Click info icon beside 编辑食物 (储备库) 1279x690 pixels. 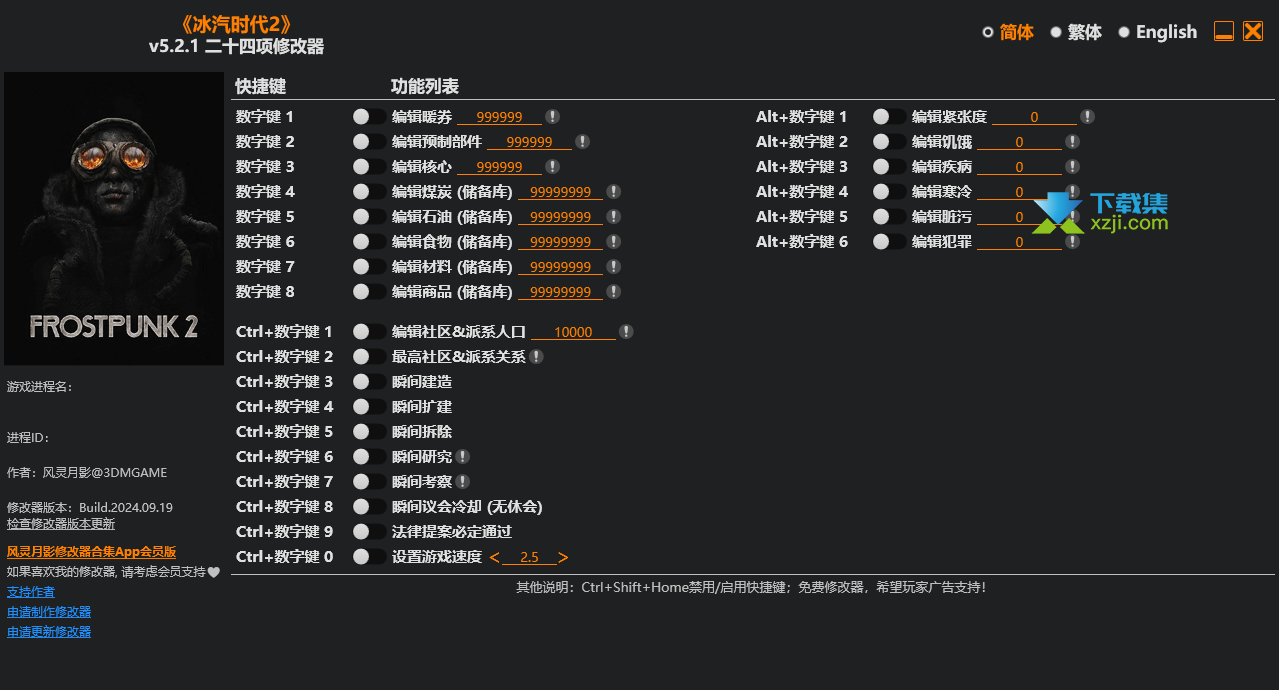(613, 242)
